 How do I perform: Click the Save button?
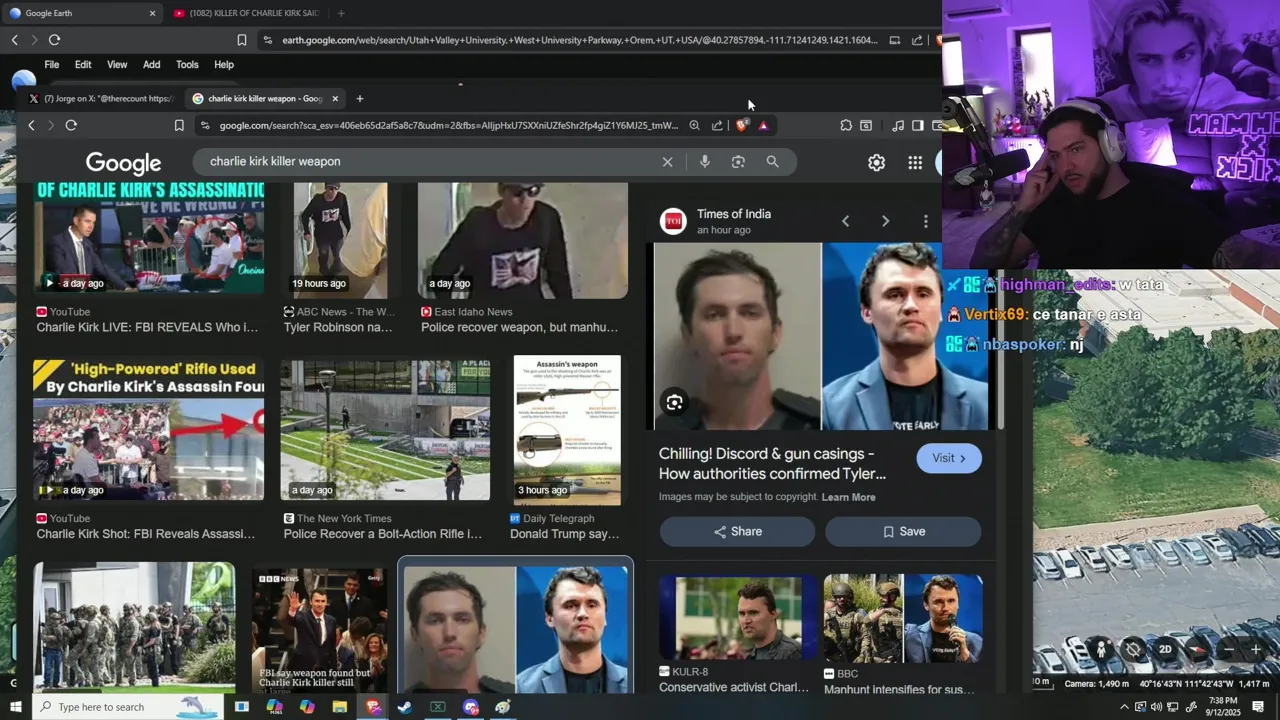[903, 532]
